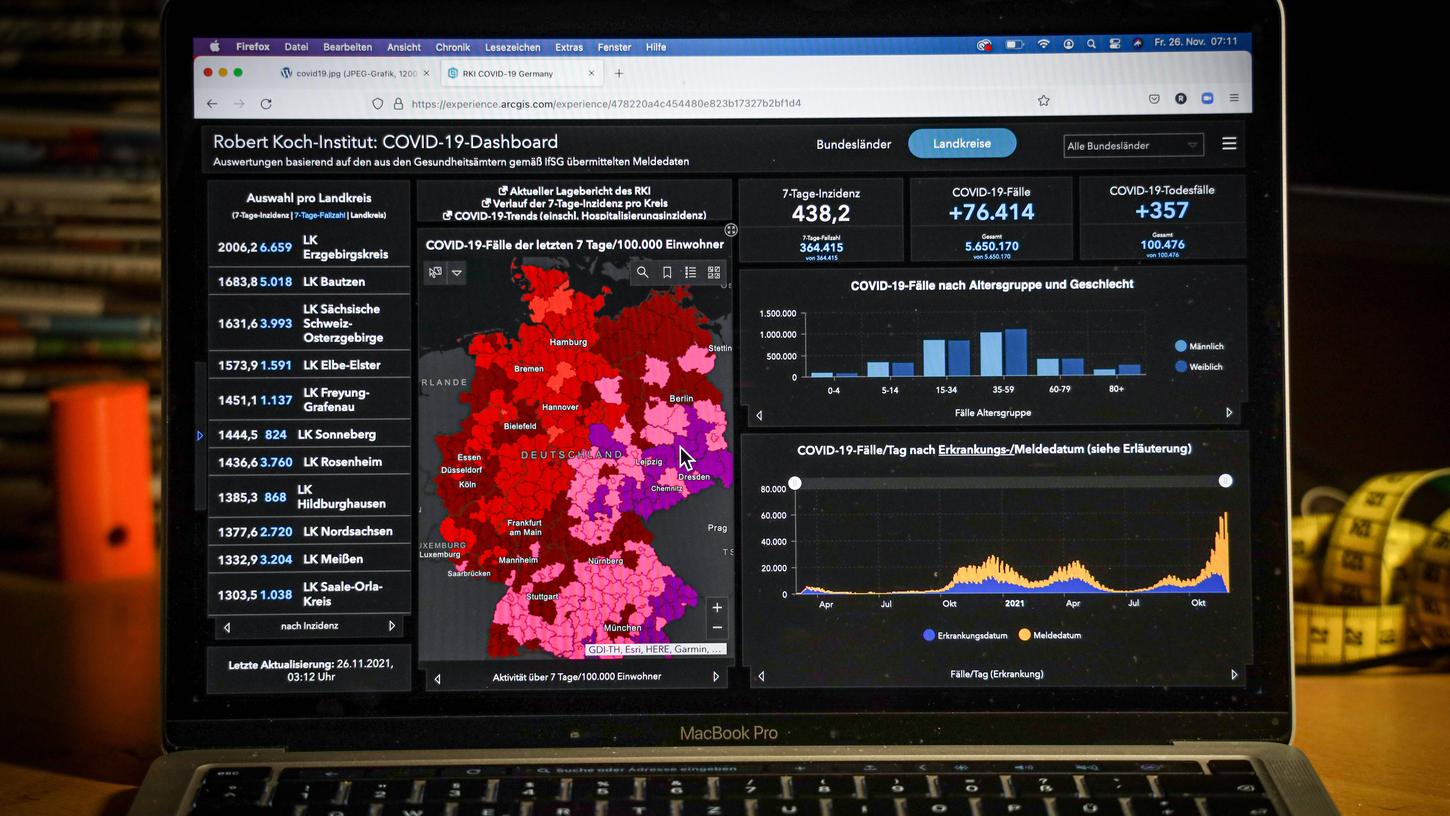Close the RKI COVID-19 Germany tab
Image resolution: width=1450 pixels, height=816 pixels.
pyautogui.click(x=591, y=73)
